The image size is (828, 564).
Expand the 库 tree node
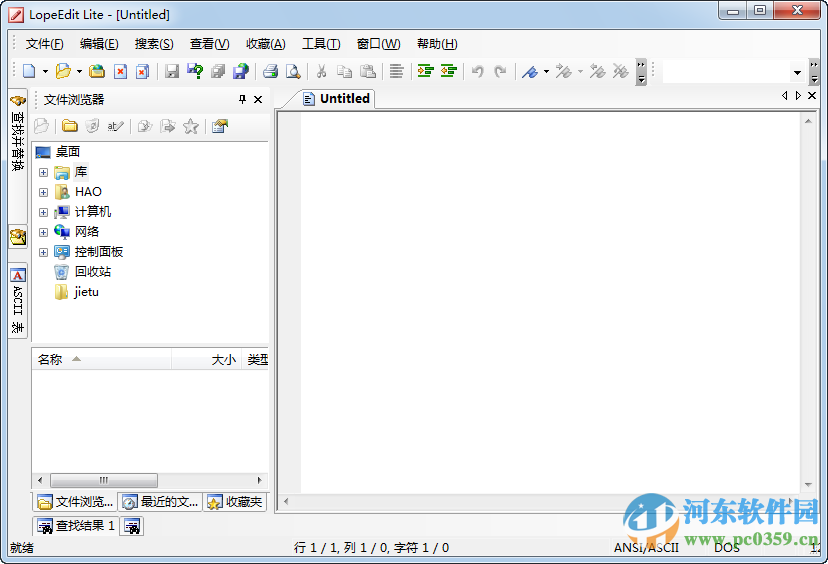43,172
